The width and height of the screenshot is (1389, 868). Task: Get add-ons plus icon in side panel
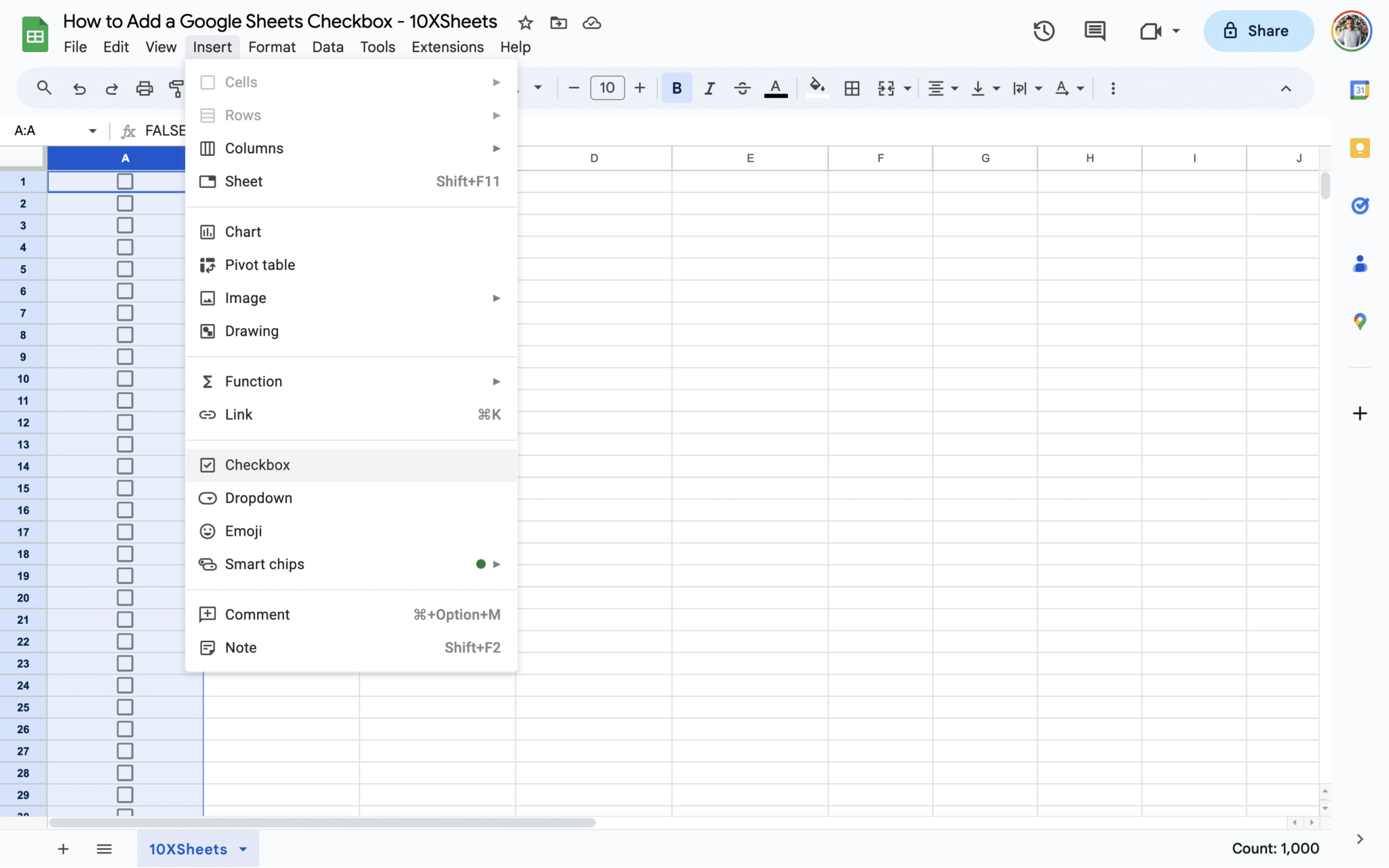click(1360, 414)
